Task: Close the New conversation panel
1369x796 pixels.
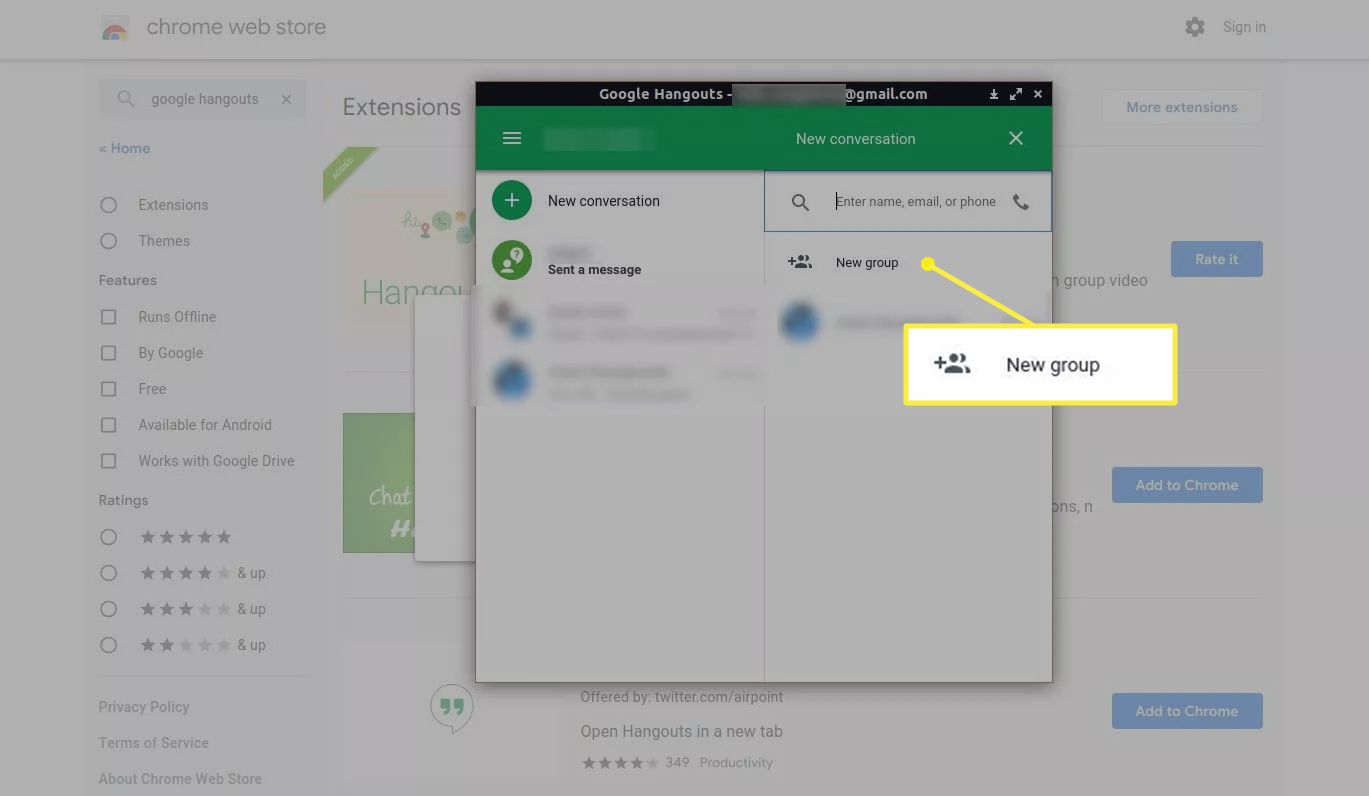Action: pyautogui.click(x=1016, y=138)
